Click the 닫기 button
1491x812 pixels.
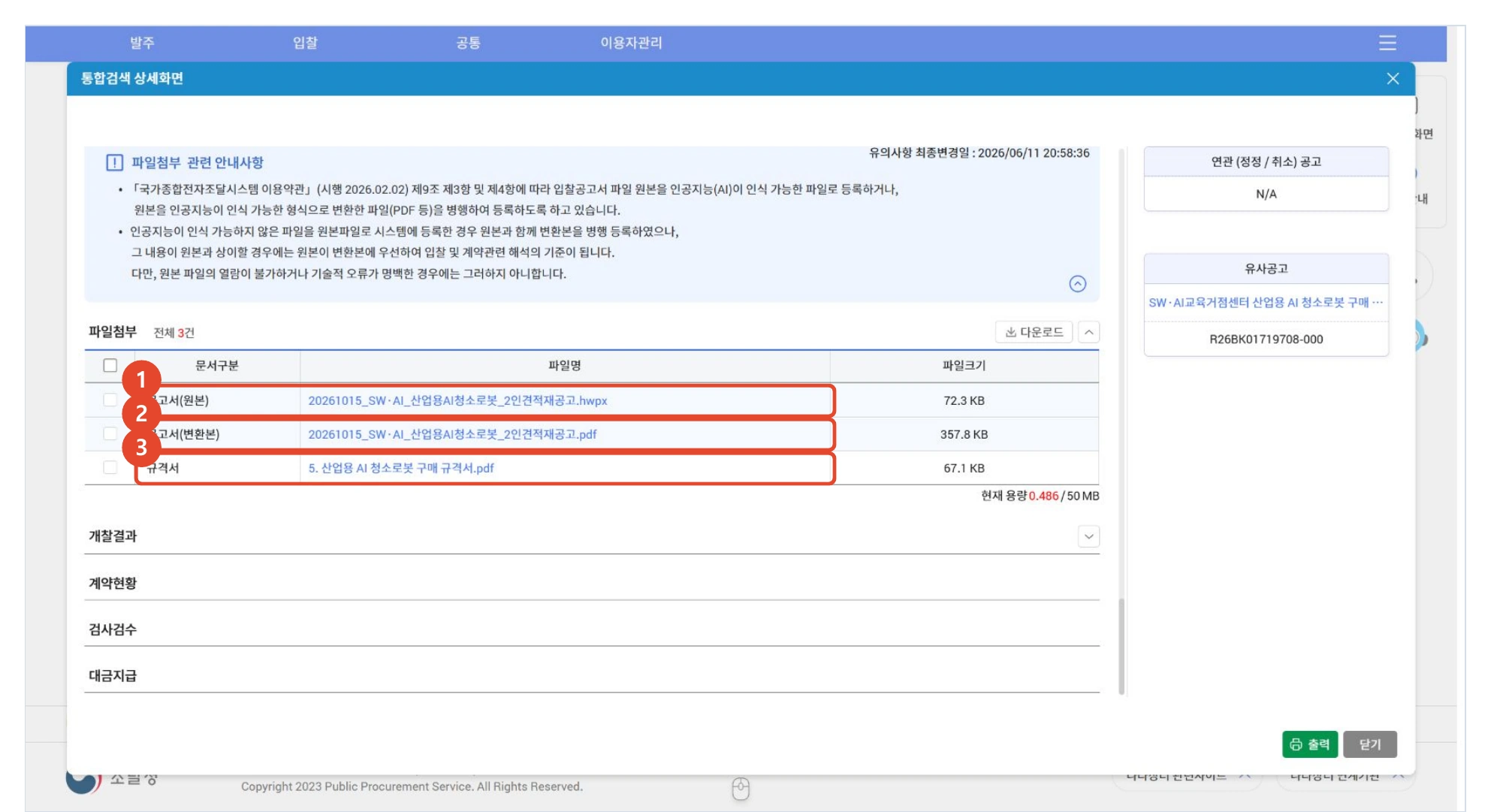1370,744
